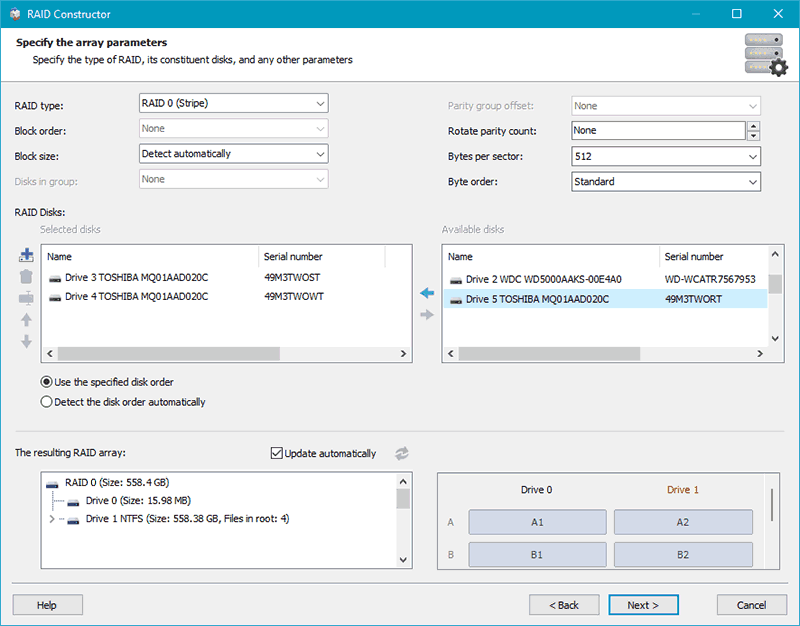
Task: Open the Block size dropdown
Action: pos(234,154)
